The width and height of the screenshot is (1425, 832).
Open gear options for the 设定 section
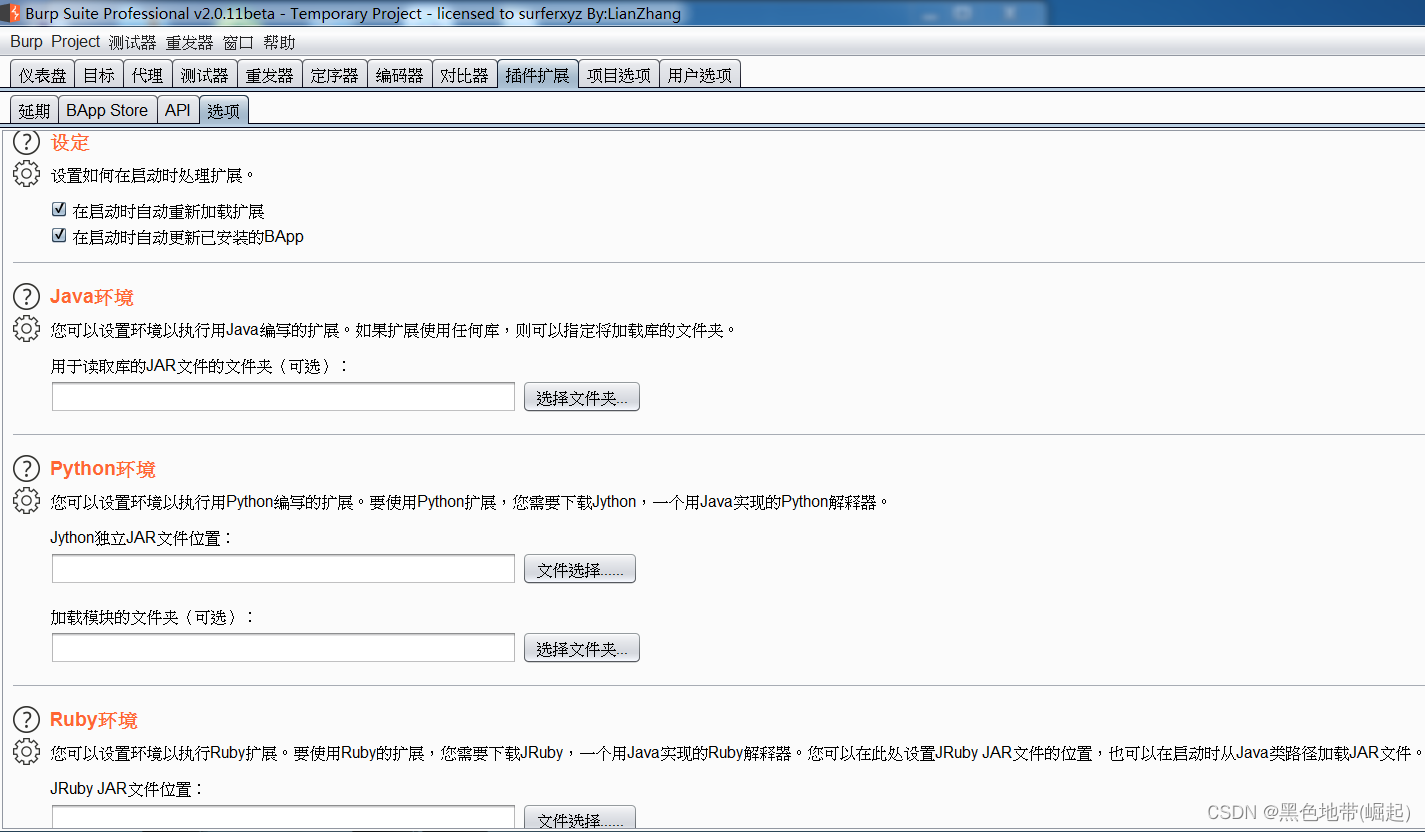26,174
